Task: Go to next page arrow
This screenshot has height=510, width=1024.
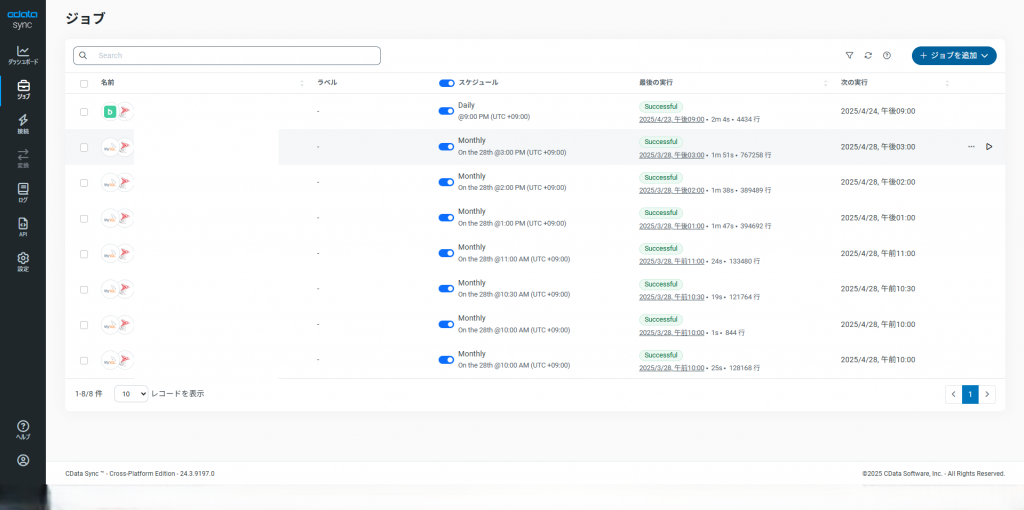Action: click(987, 394)
